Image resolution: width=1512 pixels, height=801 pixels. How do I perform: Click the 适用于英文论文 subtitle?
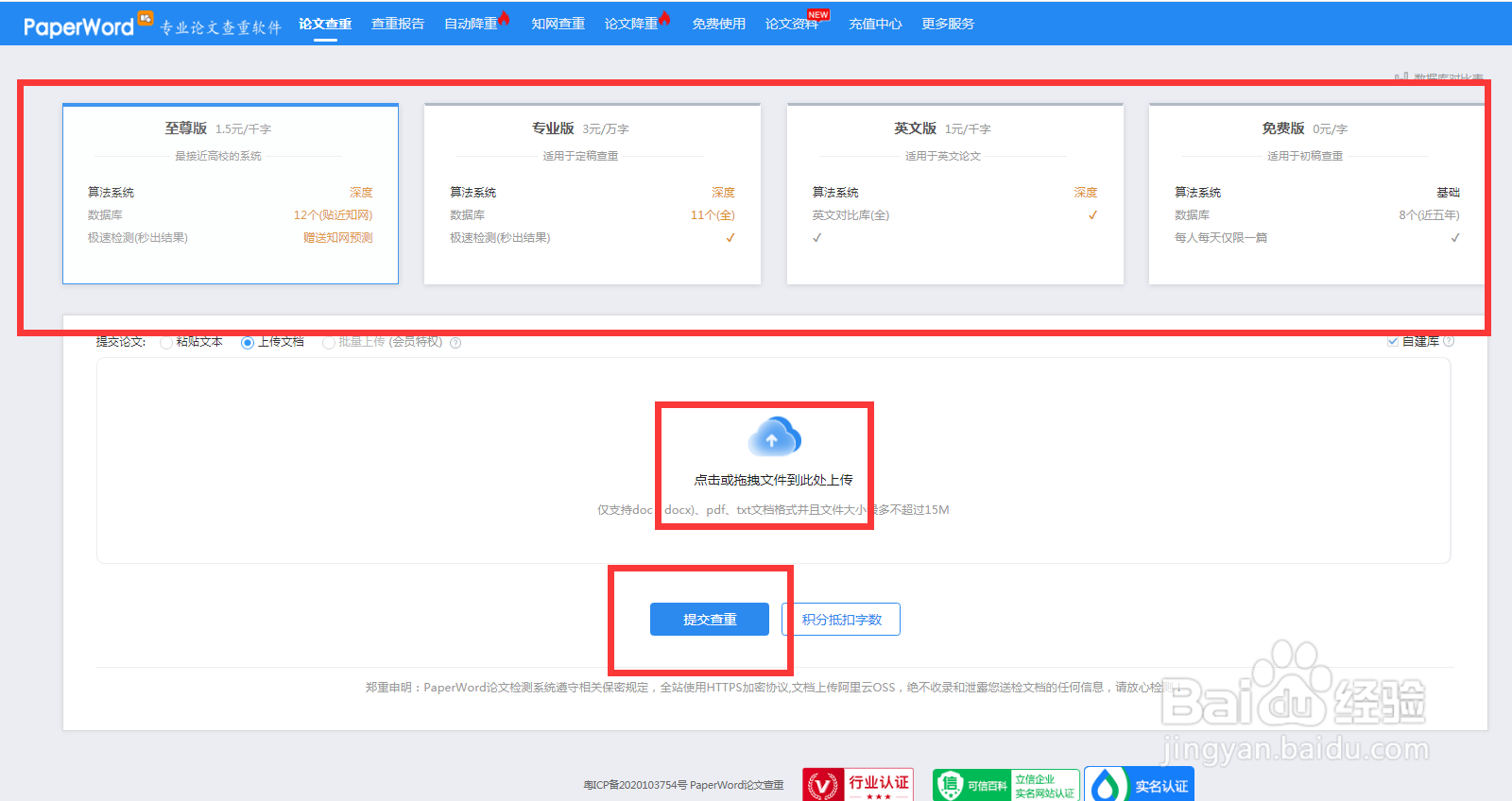pos(943,156)
